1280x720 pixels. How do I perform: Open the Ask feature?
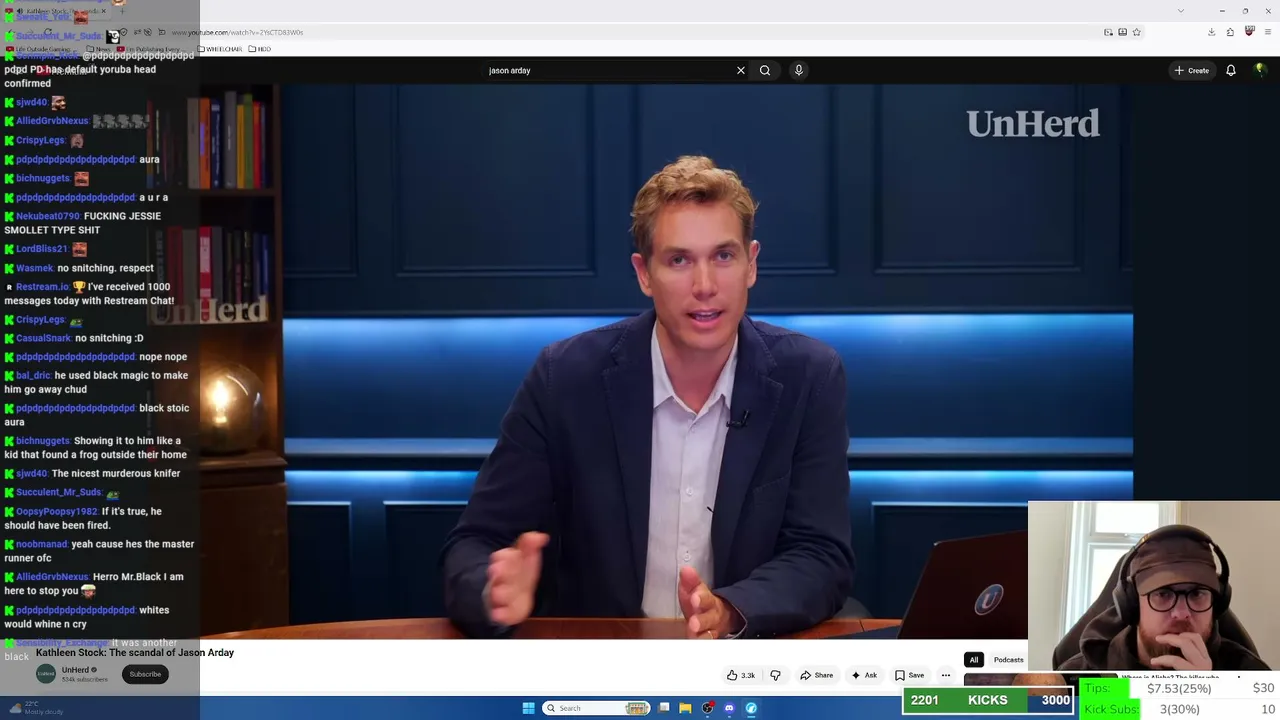click(x=864, y=675)
